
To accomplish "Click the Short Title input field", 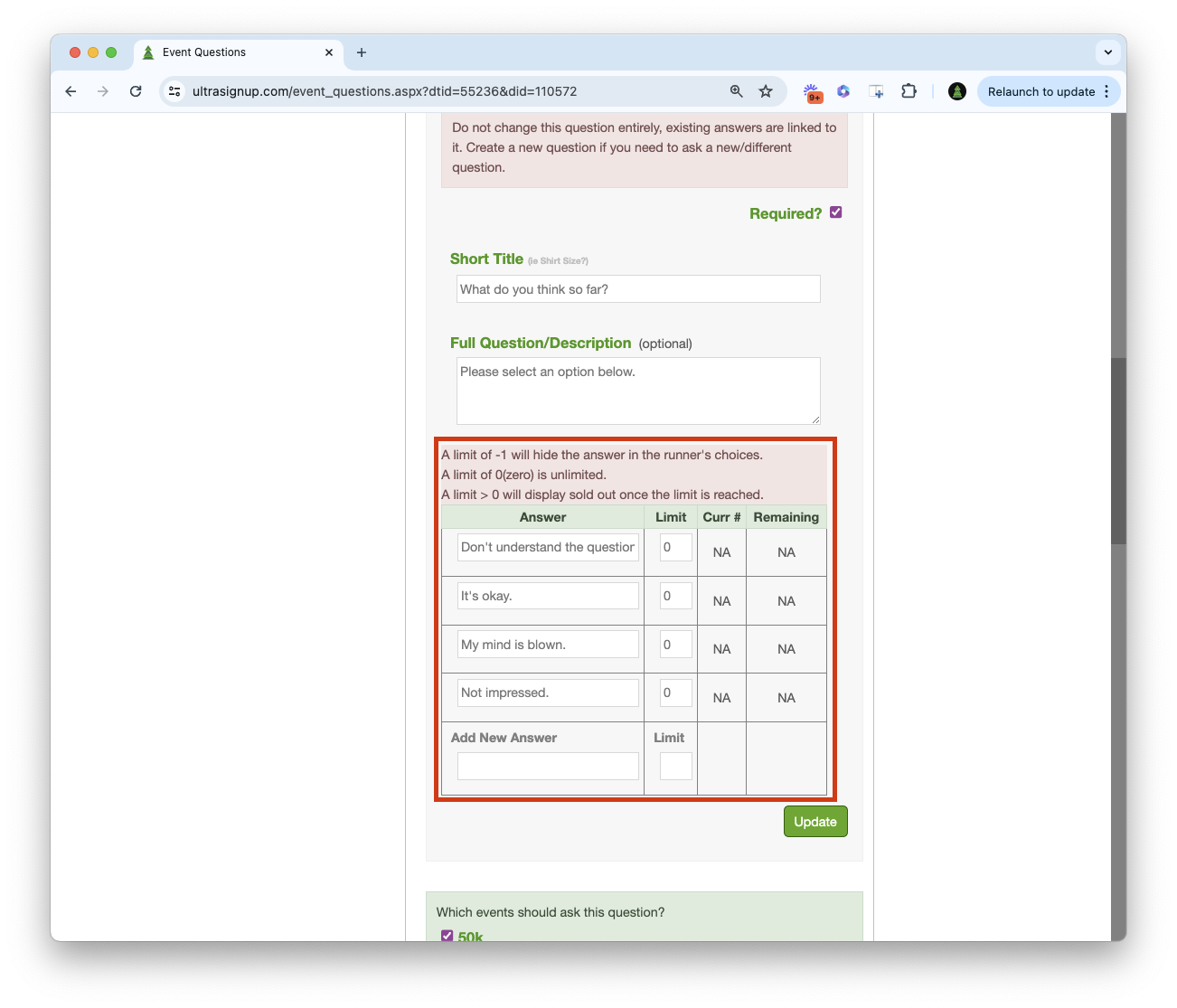I will click(638, 289).
